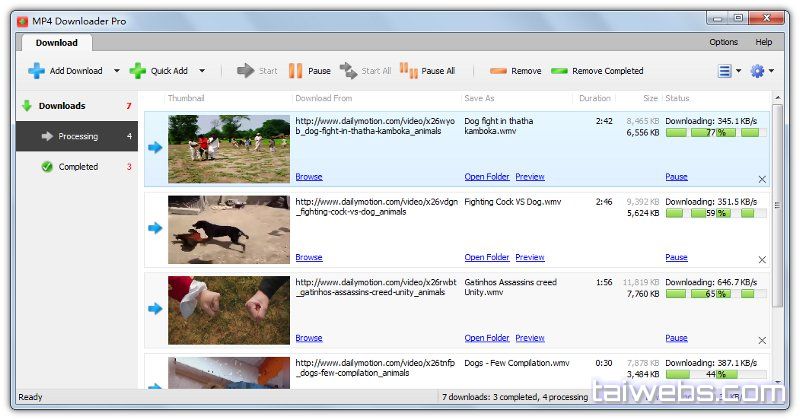Expand the Quick Add dropdown arrow

pyautogui.click(x=202, y=71)
